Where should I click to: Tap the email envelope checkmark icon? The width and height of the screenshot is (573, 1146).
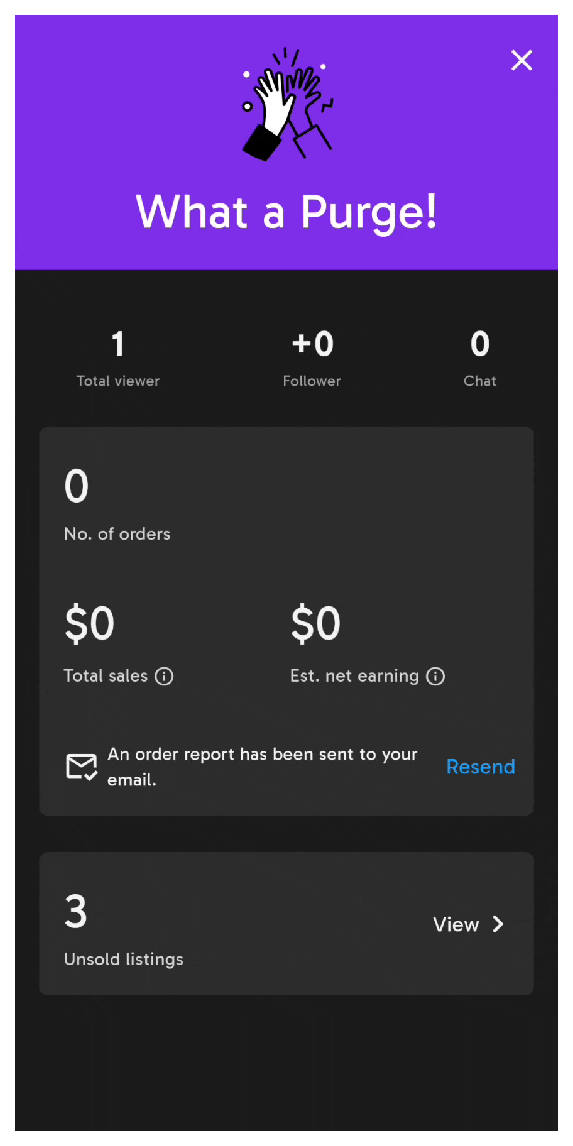[81, 767]
